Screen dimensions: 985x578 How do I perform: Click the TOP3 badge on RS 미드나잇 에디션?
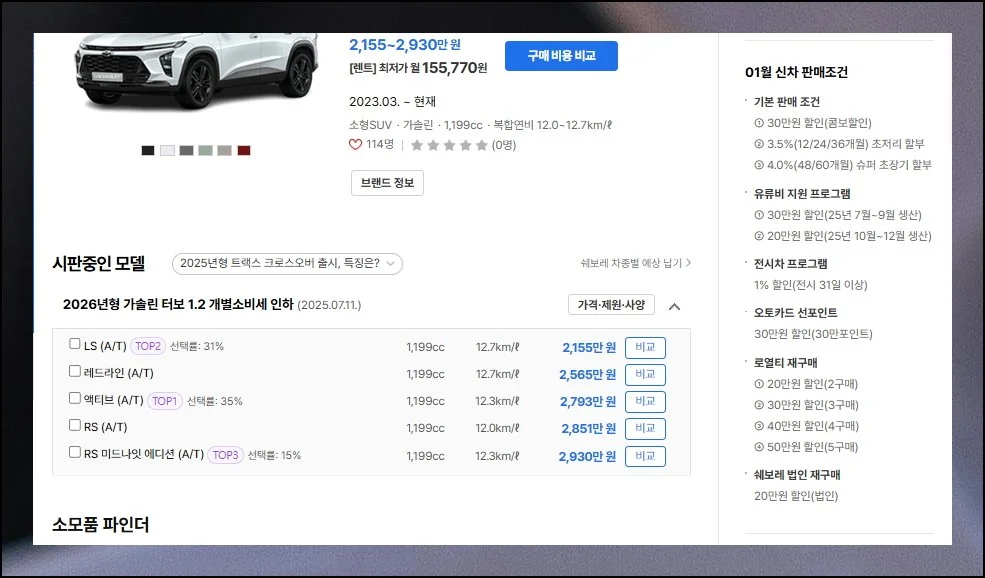(226, 455)
